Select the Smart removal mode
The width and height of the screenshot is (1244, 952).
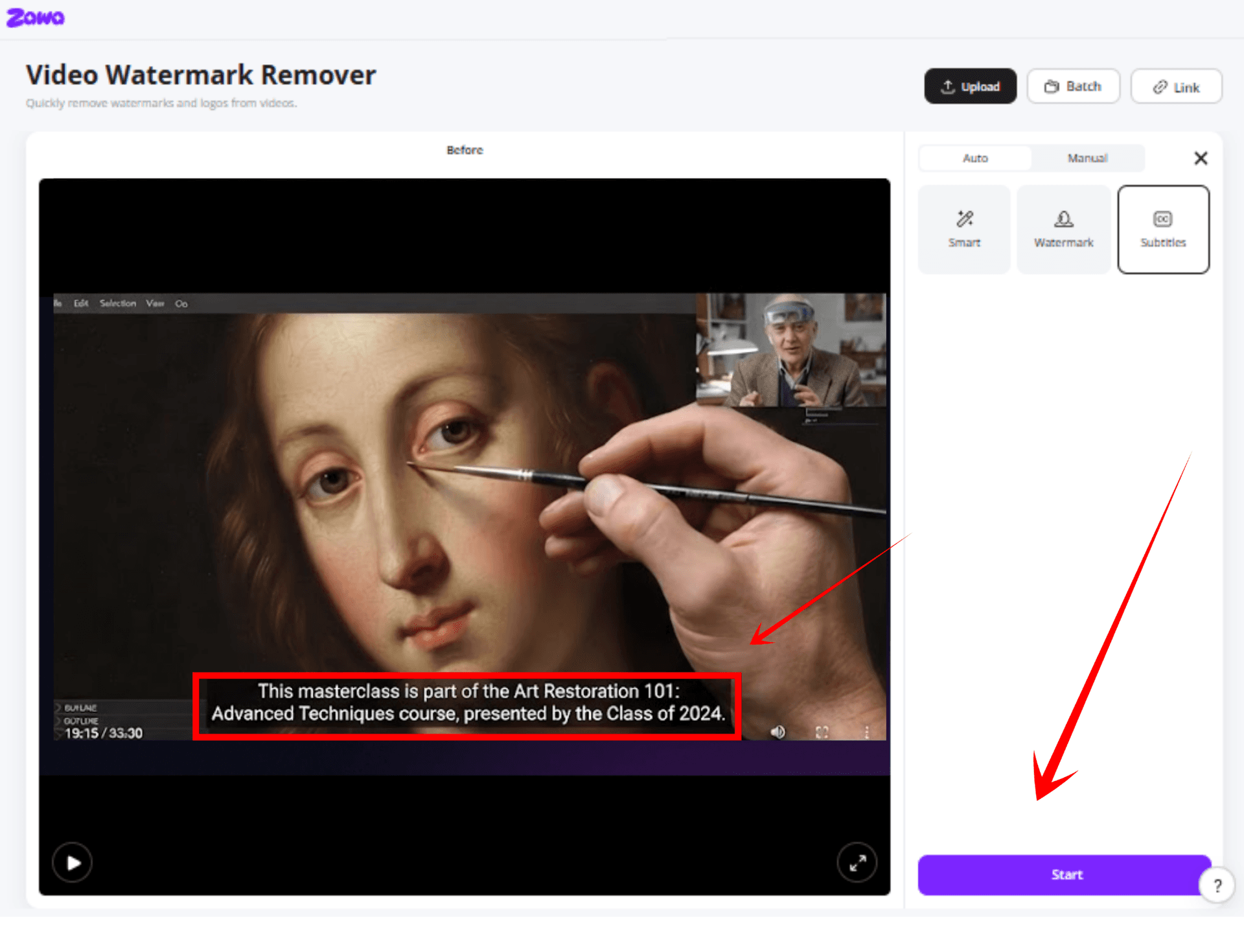pos(964,229)
